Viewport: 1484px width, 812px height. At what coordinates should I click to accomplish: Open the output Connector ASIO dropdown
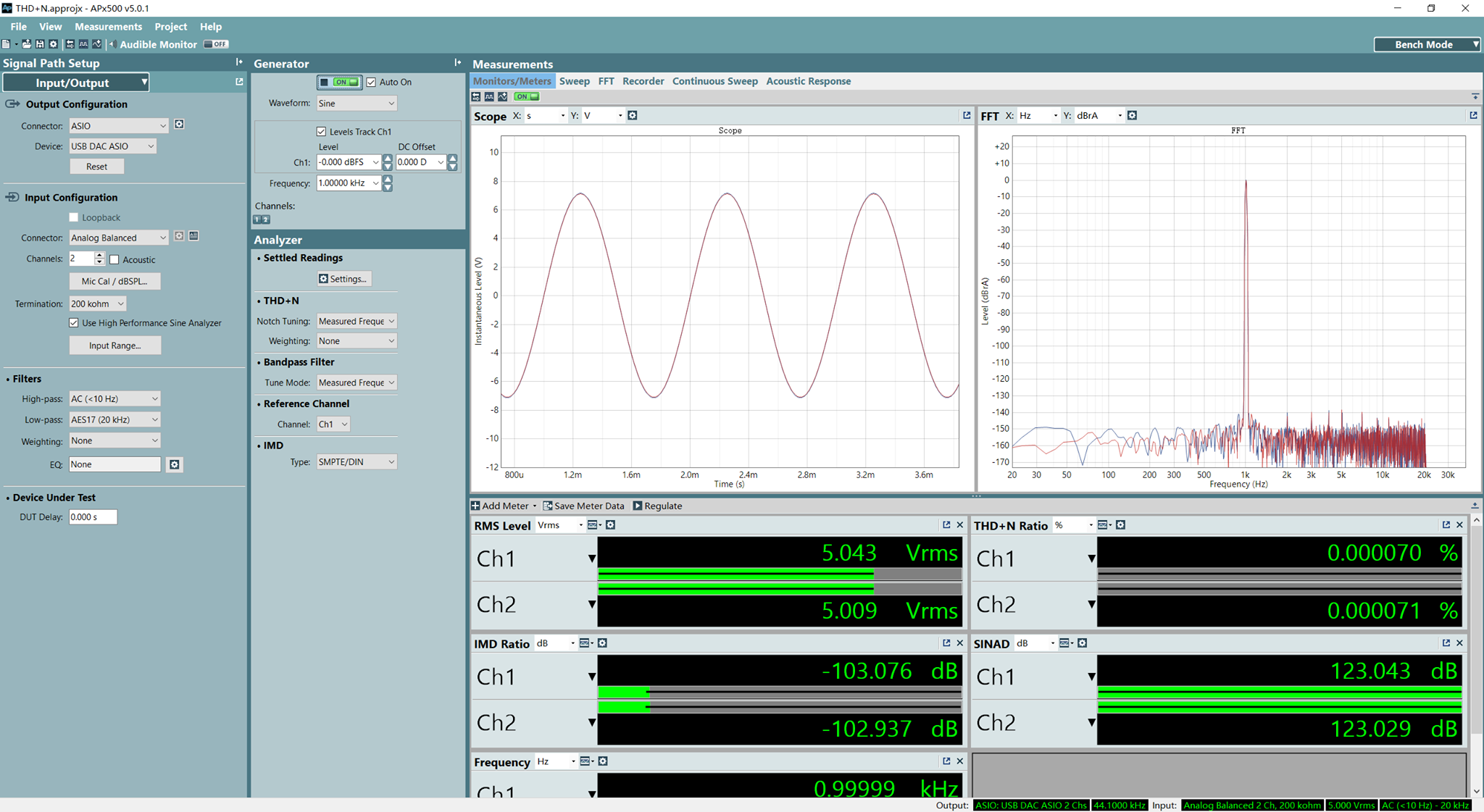[118, 125]
